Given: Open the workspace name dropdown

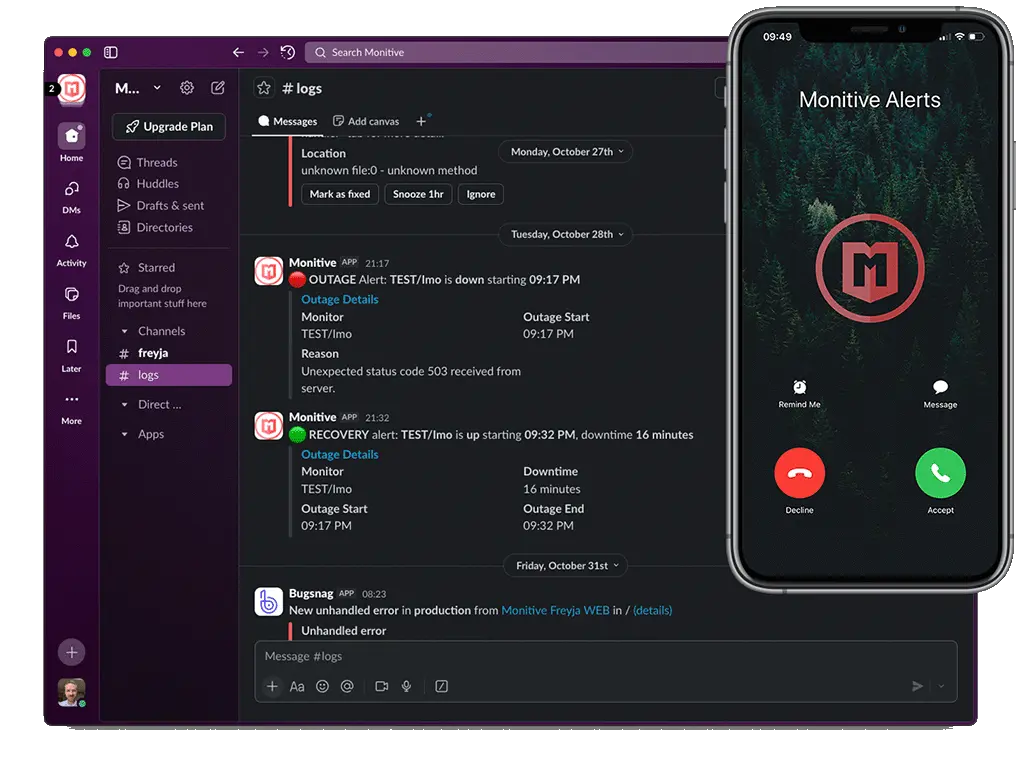Looking at the screenshot, I should (x=137, y=88).
